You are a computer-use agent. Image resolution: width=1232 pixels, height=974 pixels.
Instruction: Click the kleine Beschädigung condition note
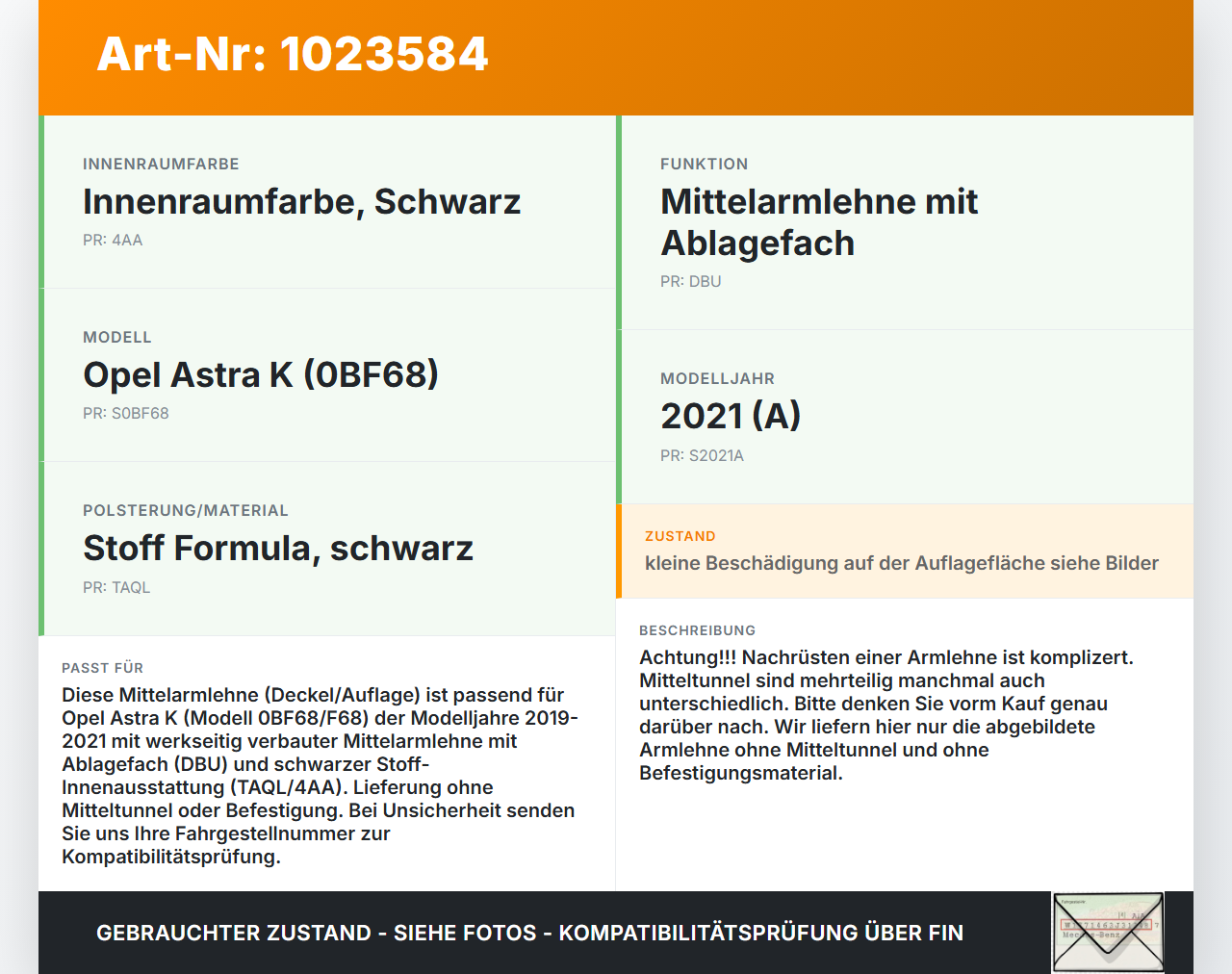tap(902, 563)
